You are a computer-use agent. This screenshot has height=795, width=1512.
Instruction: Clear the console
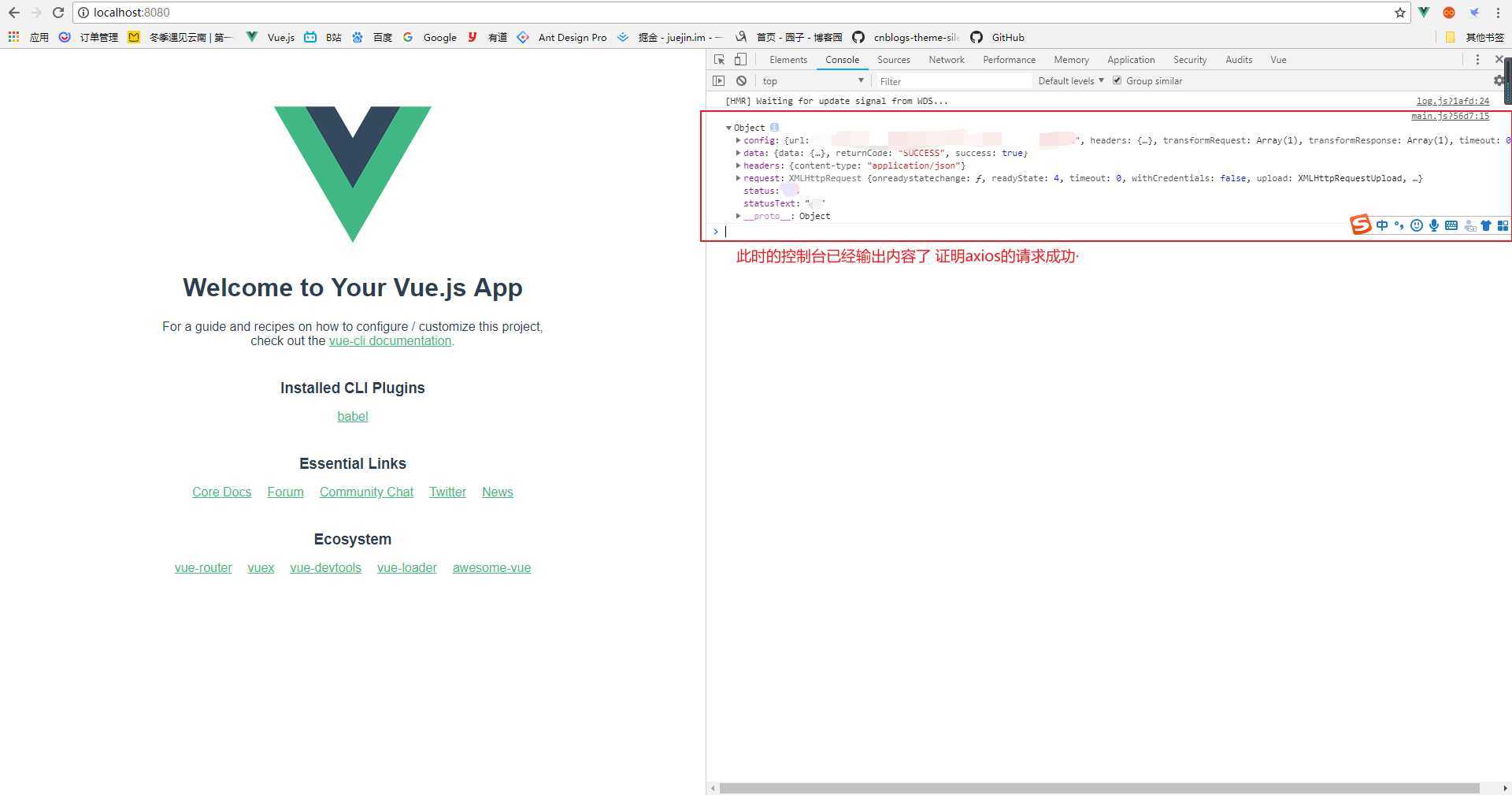coord(741,80)
